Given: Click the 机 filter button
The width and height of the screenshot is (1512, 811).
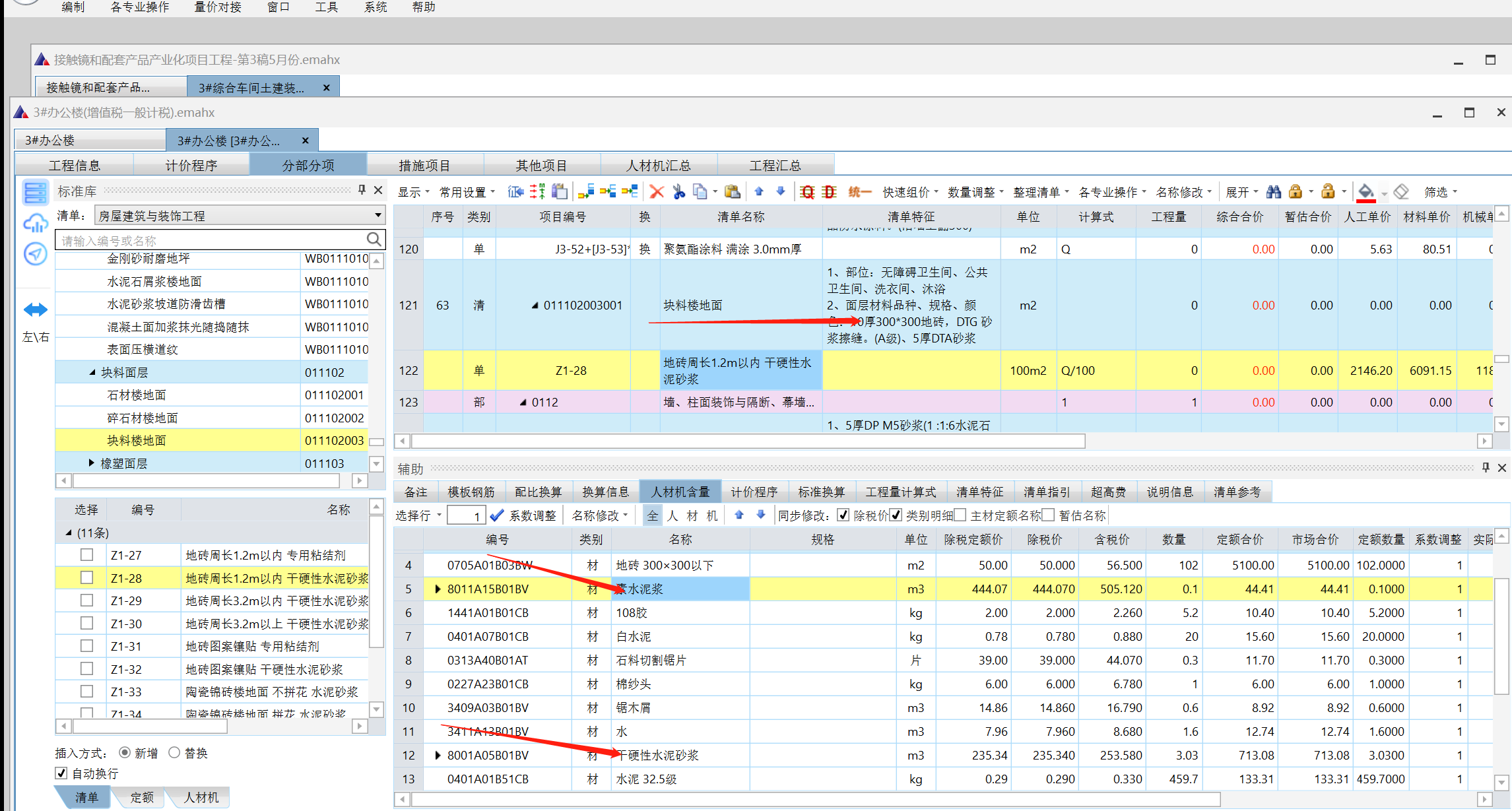Looking at the screenshot, I should (x=712, y=515).
